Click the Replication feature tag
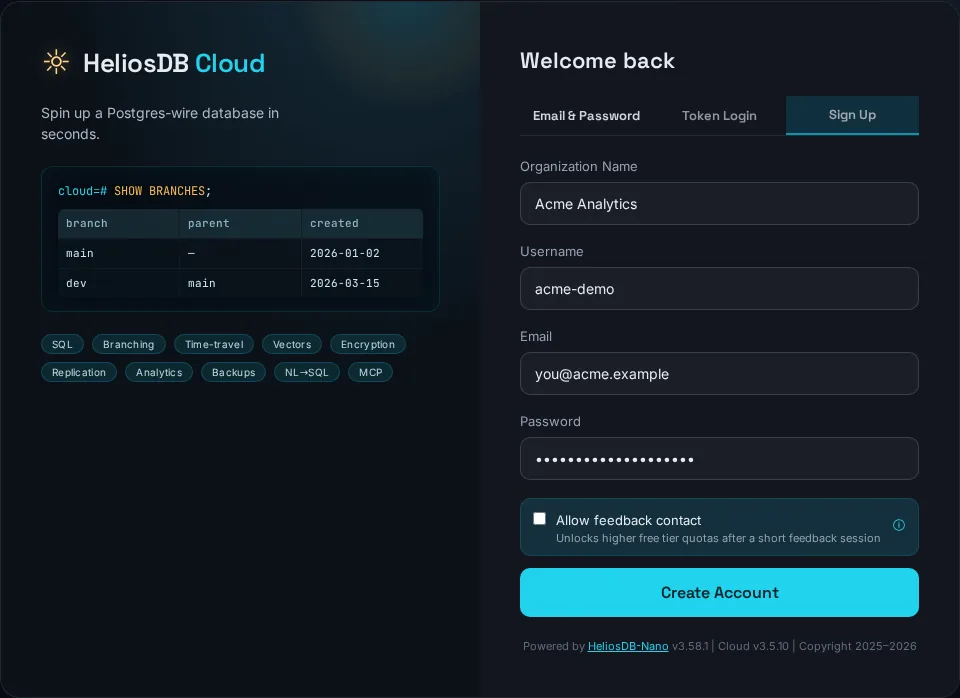Image resolution: width=960 pixels, height=698 pixels. 79,372
